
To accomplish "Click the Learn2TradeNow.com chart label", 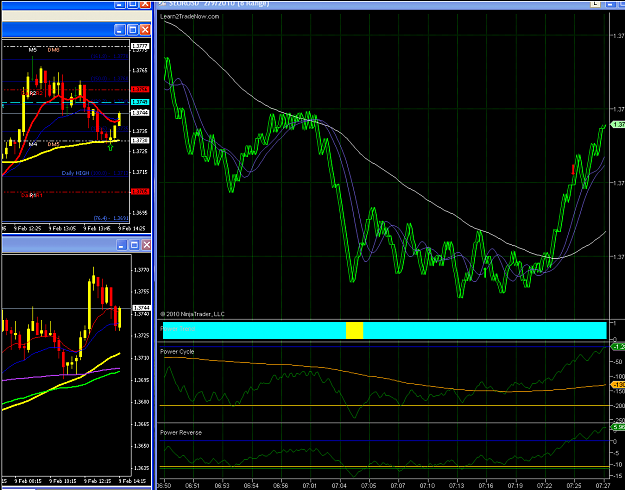I will click(x=190, y=16).
